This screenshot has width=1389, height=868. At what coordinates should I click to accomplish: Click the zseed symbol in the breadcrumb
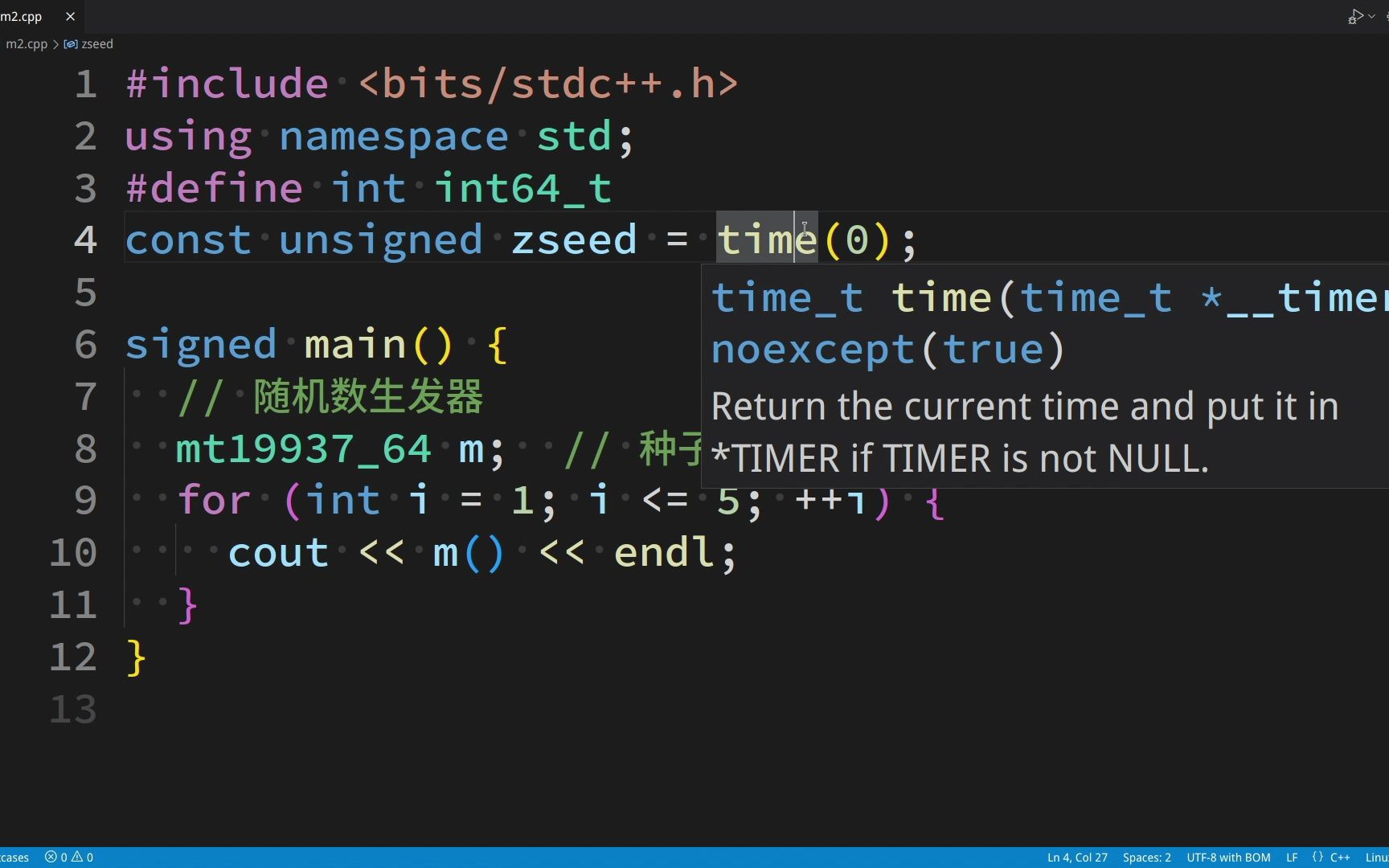pos(96,44)
